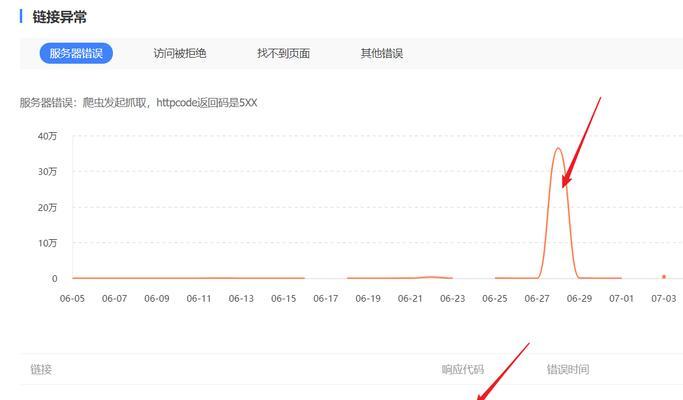The image size is (683, 400).
Task: Click the 服务器错误 httpcode 5XX description text
Action: coord(139,103)
